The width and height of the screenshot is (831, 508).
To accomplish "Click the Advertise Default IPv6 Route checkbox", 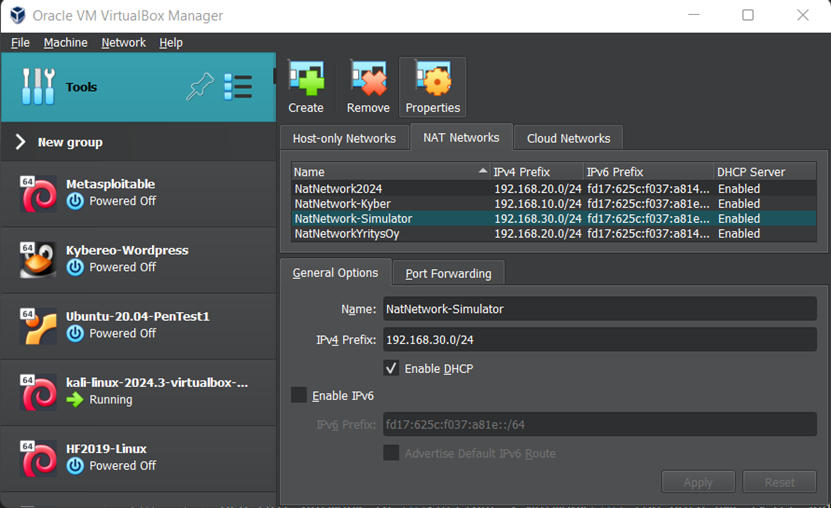I will tap(391, 453).
